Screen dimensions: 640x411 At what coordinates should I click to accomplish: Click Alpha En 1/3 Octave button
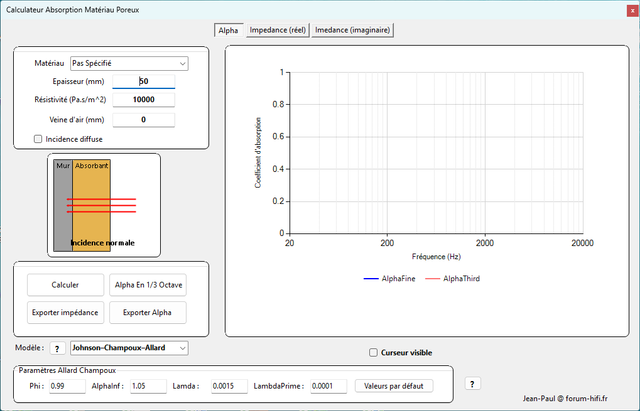(148, 285)
